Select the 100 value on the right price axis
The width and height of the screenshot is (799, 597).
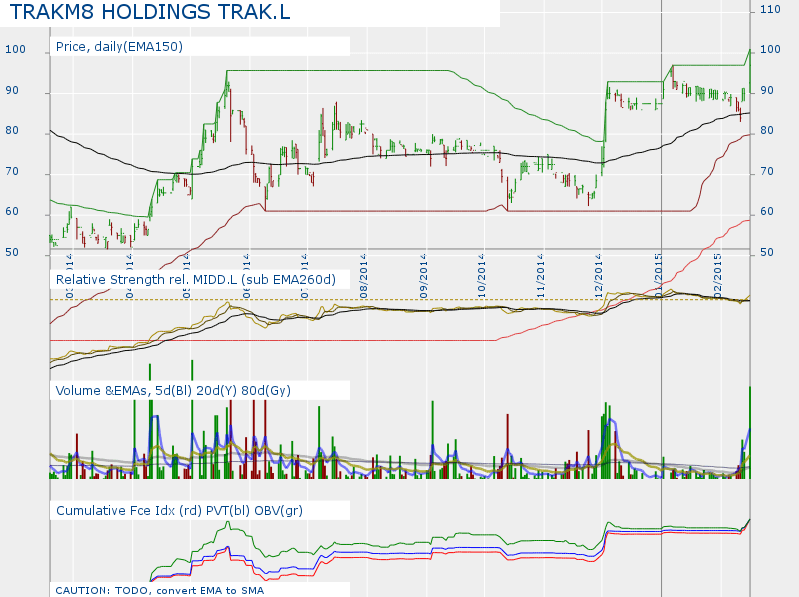(770, 49)
